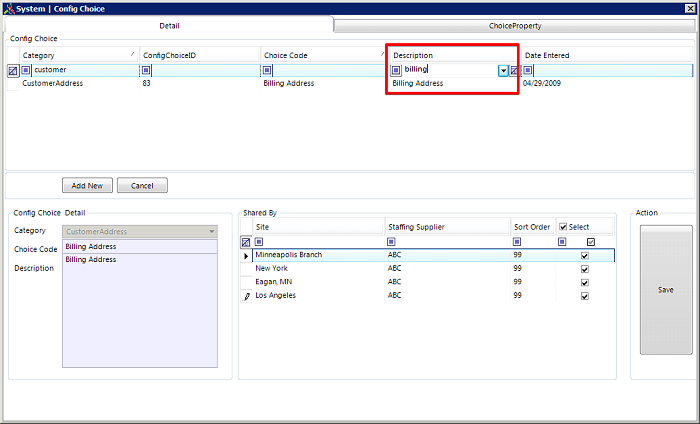Viewport: 700px width, 424px height.
Task: Click the Category filter field containing customer
Action: (x=85, y=70)
